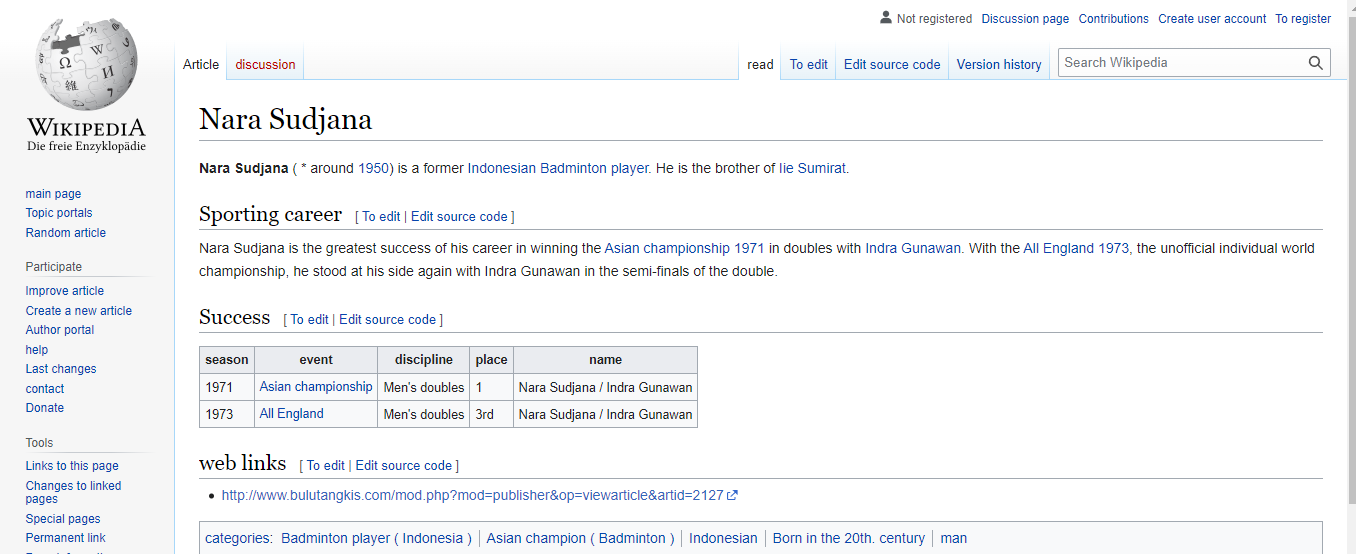Click Asian championship link in table
Screen dimensions: 1356x554
(x=315, y=387)
